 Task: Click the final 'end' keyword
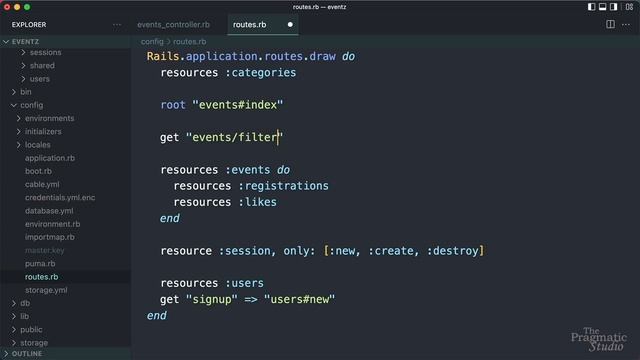(157, 316)
